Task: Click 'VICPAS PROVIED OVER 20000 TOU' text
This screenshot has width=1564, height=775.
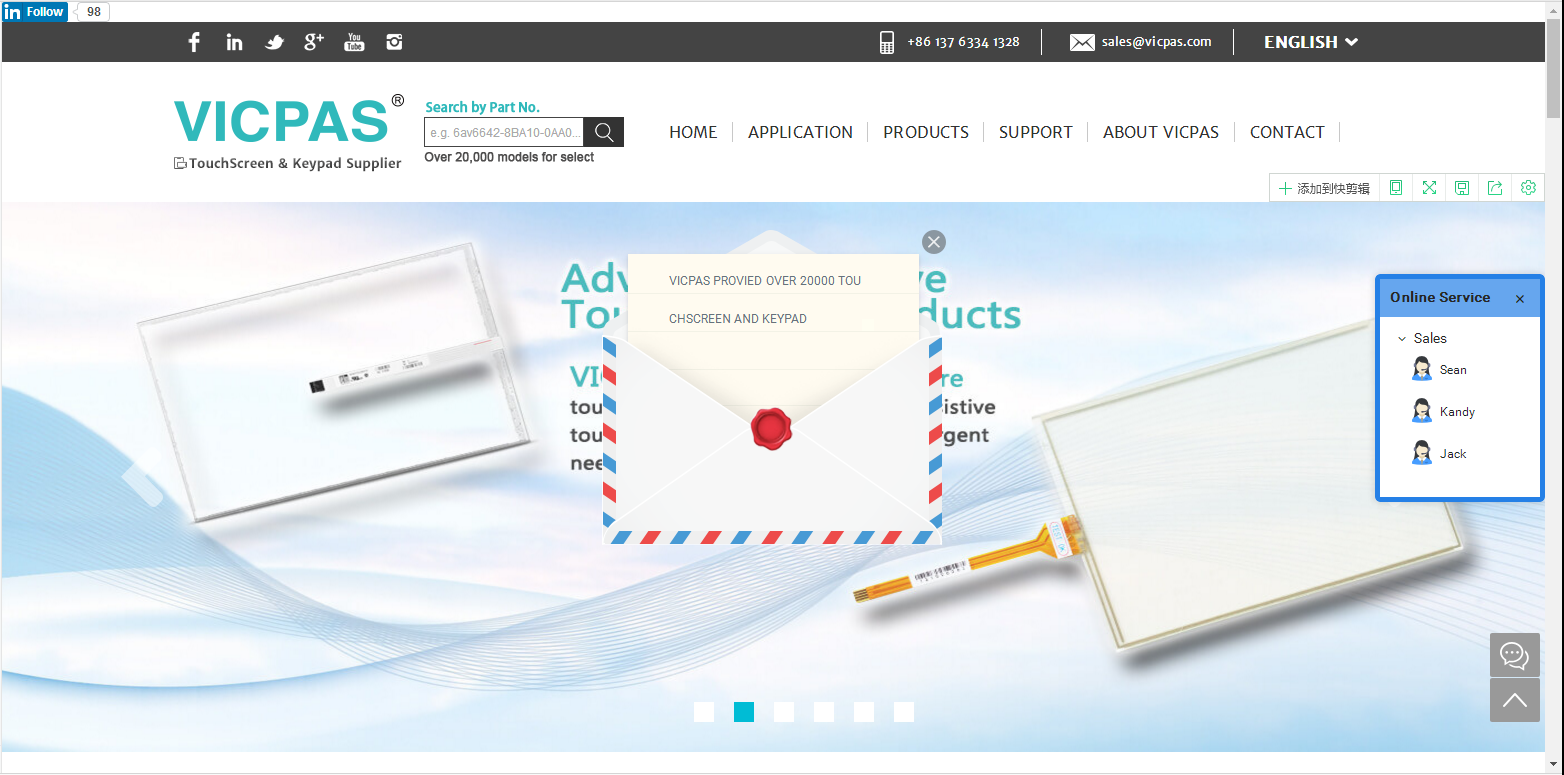Action: [x=765, y=281]
